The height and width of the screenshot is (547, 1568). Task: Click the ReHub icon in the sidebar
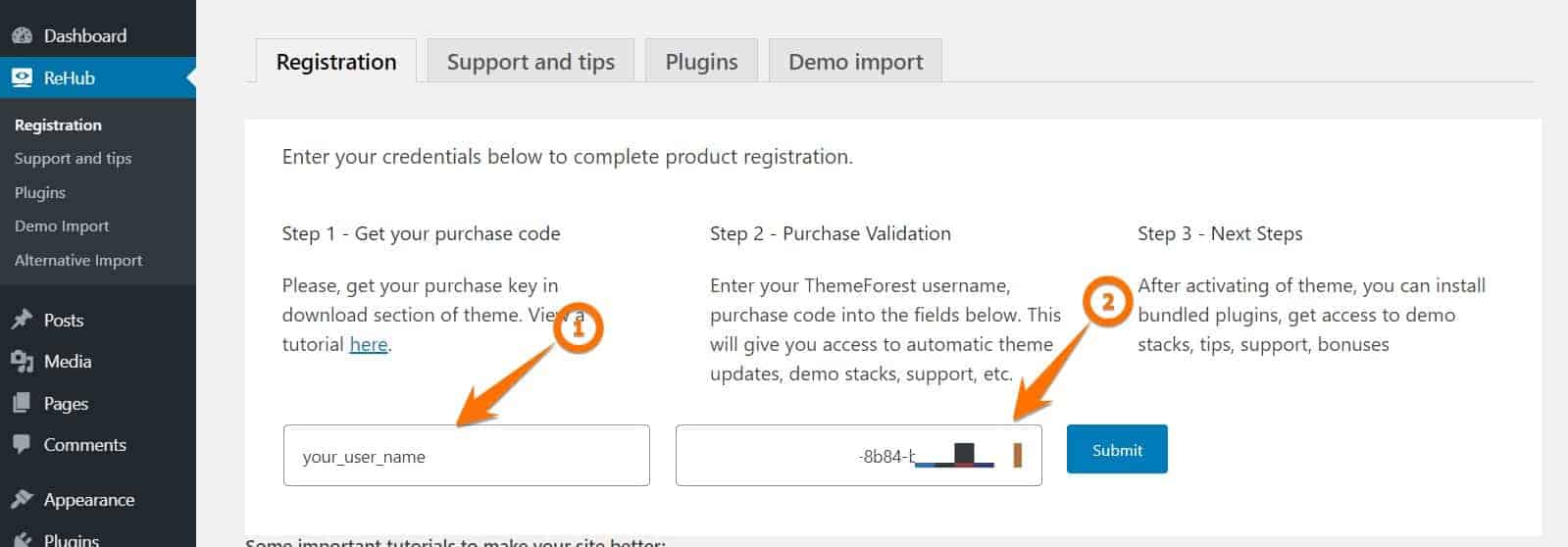coord(22,78)
